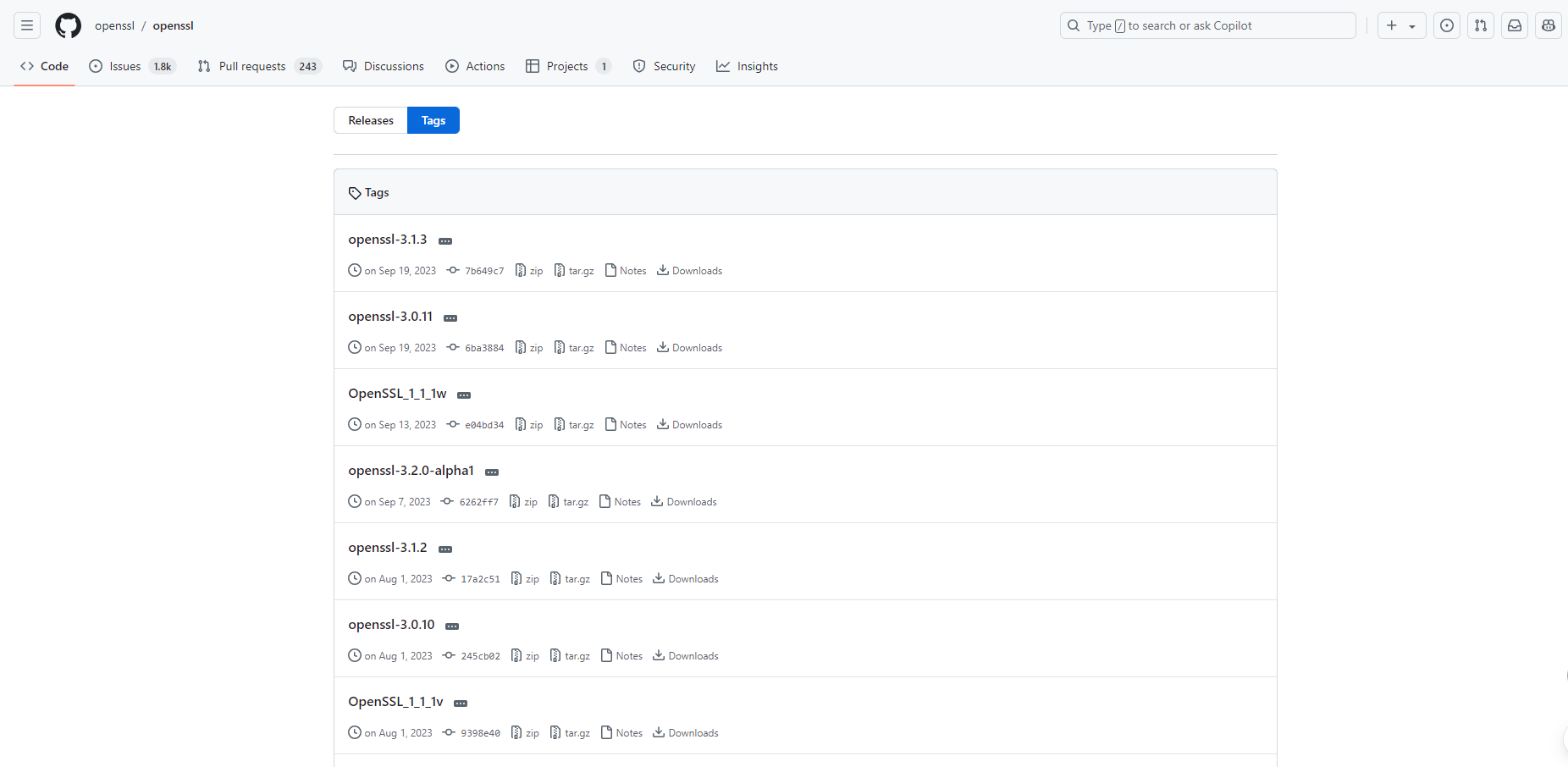The image size is (1568, 767).
Task: Open the OpenSSL_1_1_1w tag
Action: tap(397, 394)
